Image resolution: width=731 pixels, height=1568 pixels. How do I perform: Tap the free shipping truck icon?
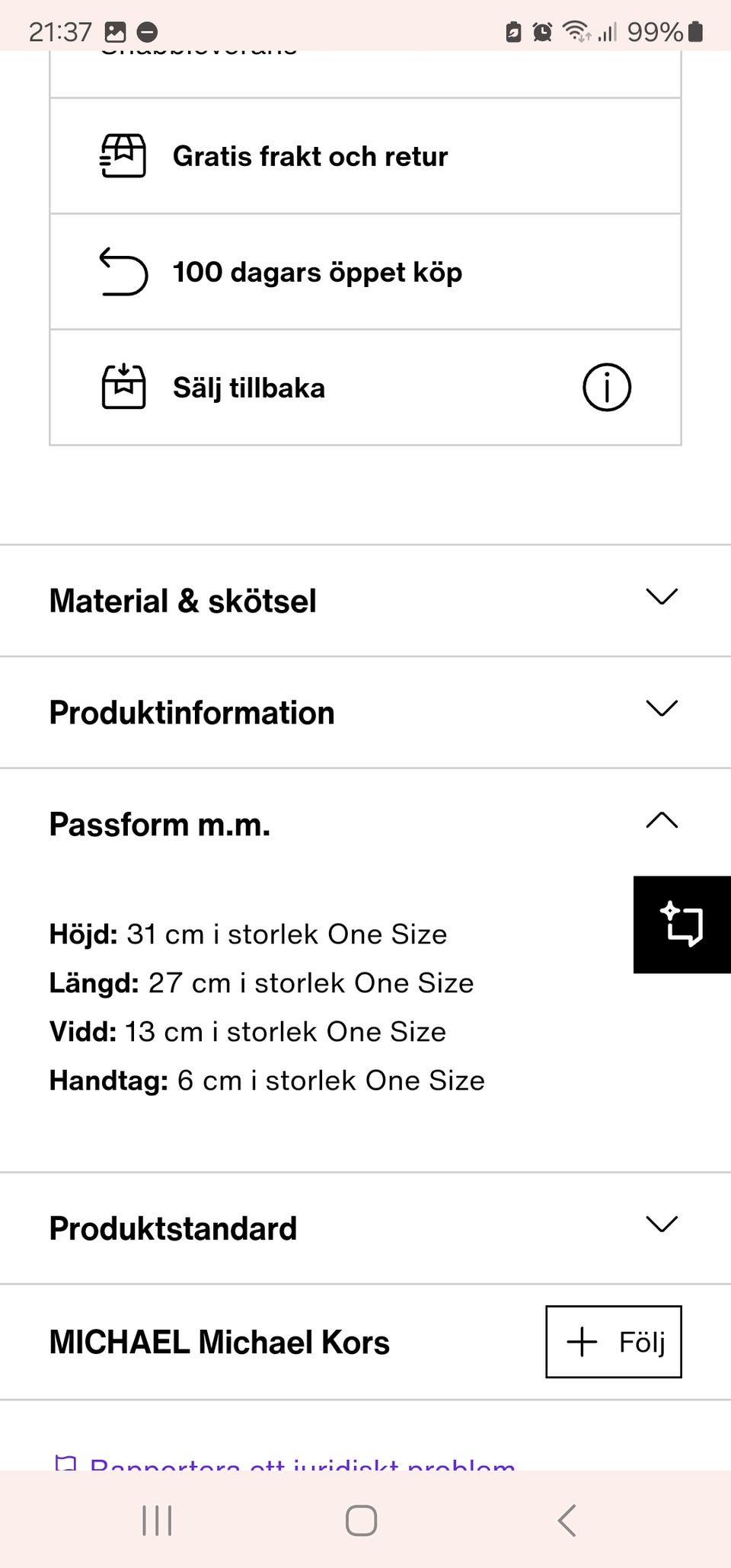(123, 156)
